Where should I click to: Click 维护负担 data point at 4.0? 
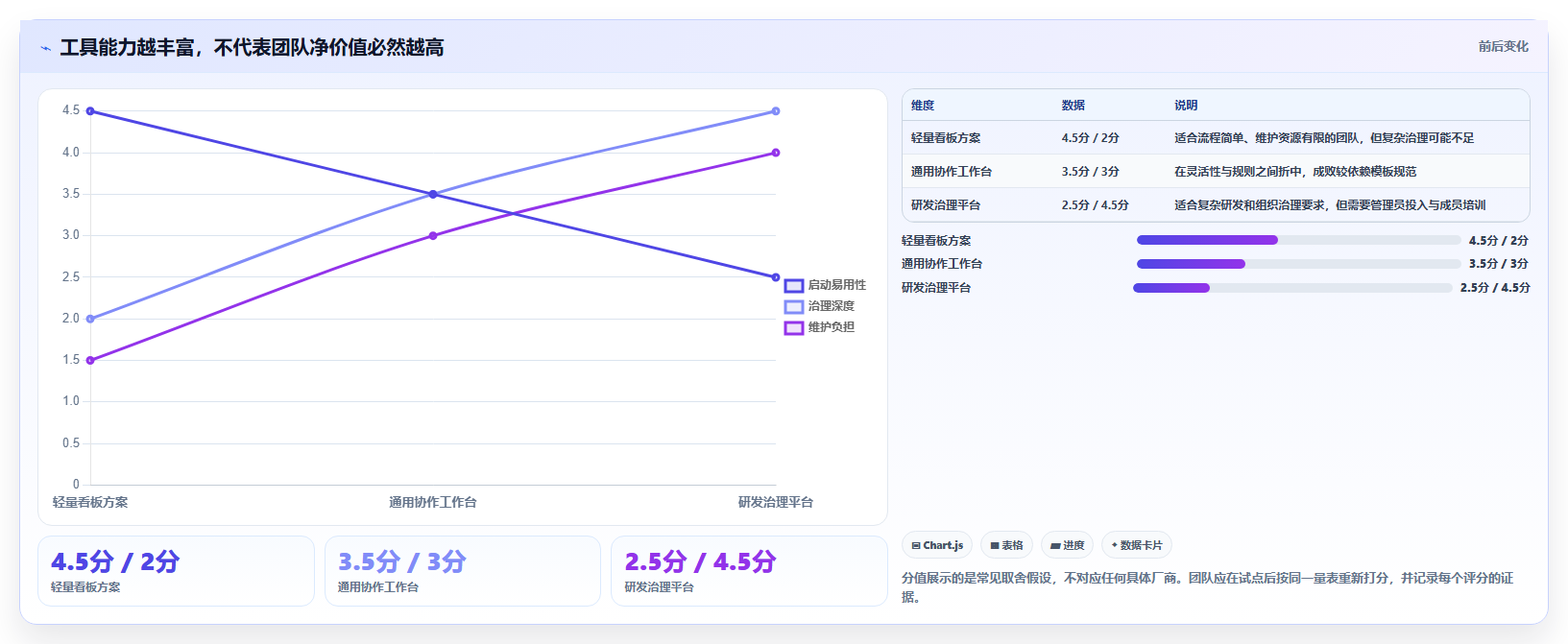coord(776,153)
